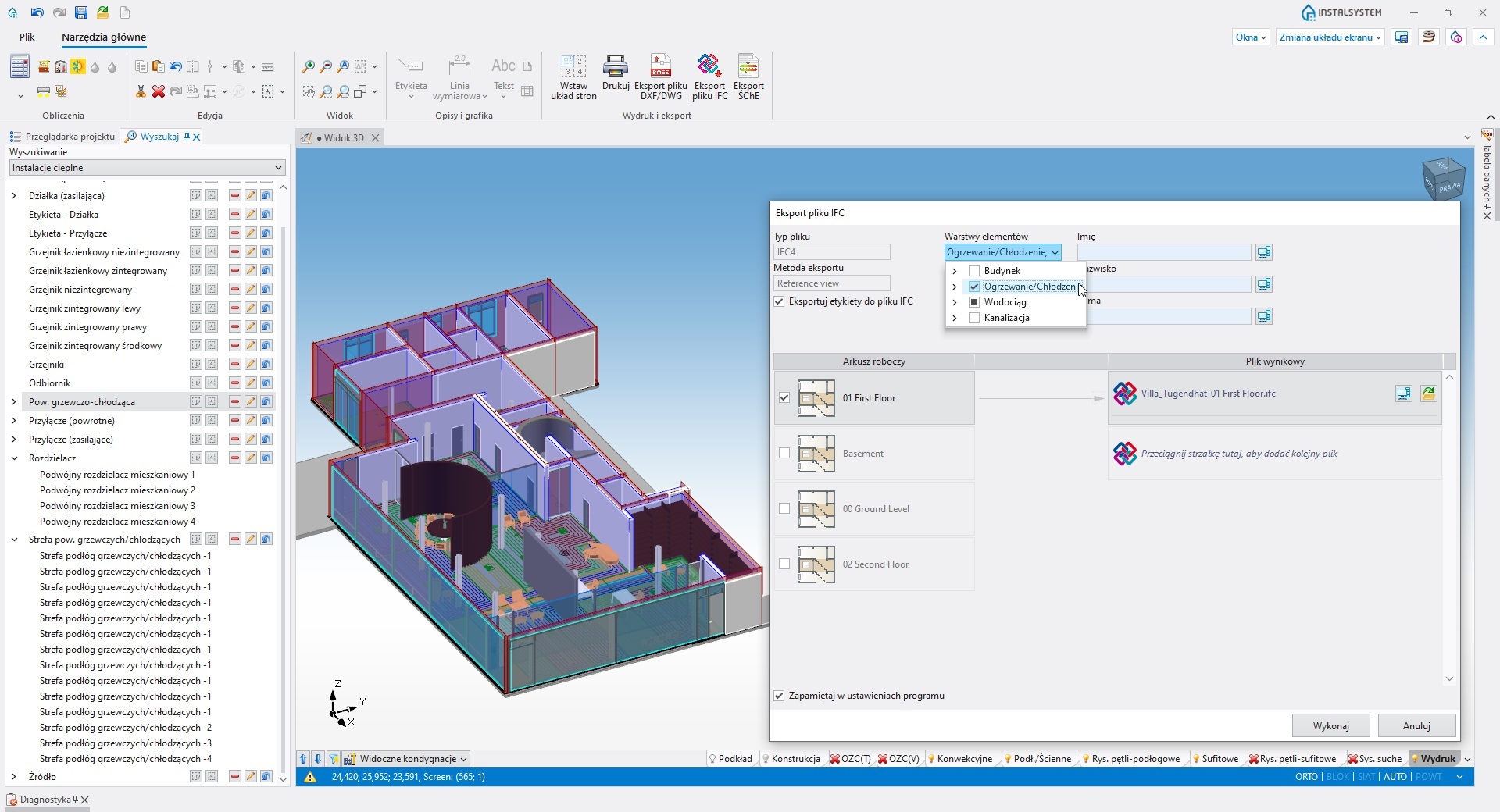Uncheck the Ogrzewanie/Chłodzenie layer checkbox
Screen dimensions: 1500x812
tap(974, 287)
